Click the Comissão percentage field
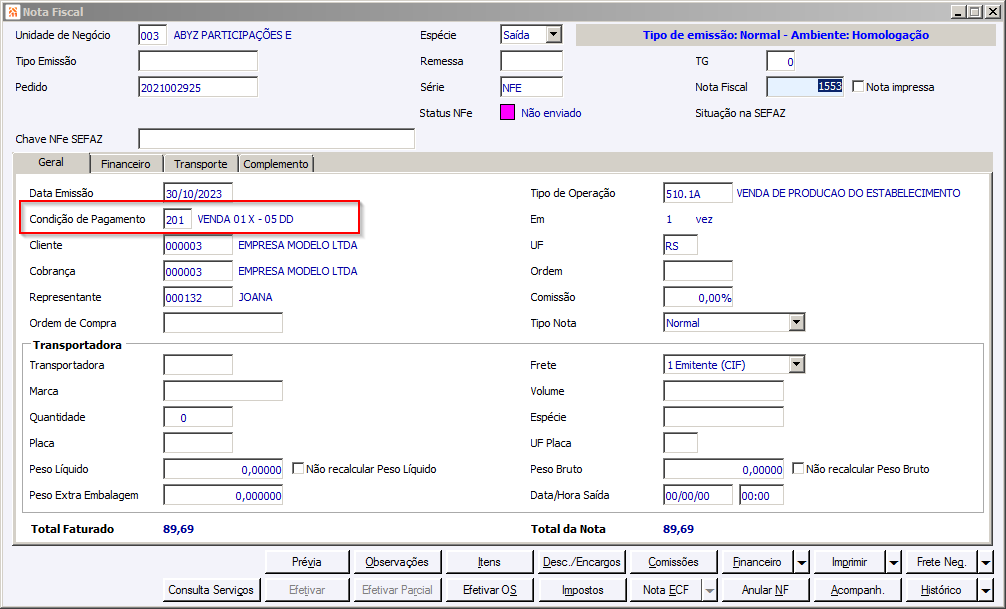1006x609 pixels. tap(698, 297)
